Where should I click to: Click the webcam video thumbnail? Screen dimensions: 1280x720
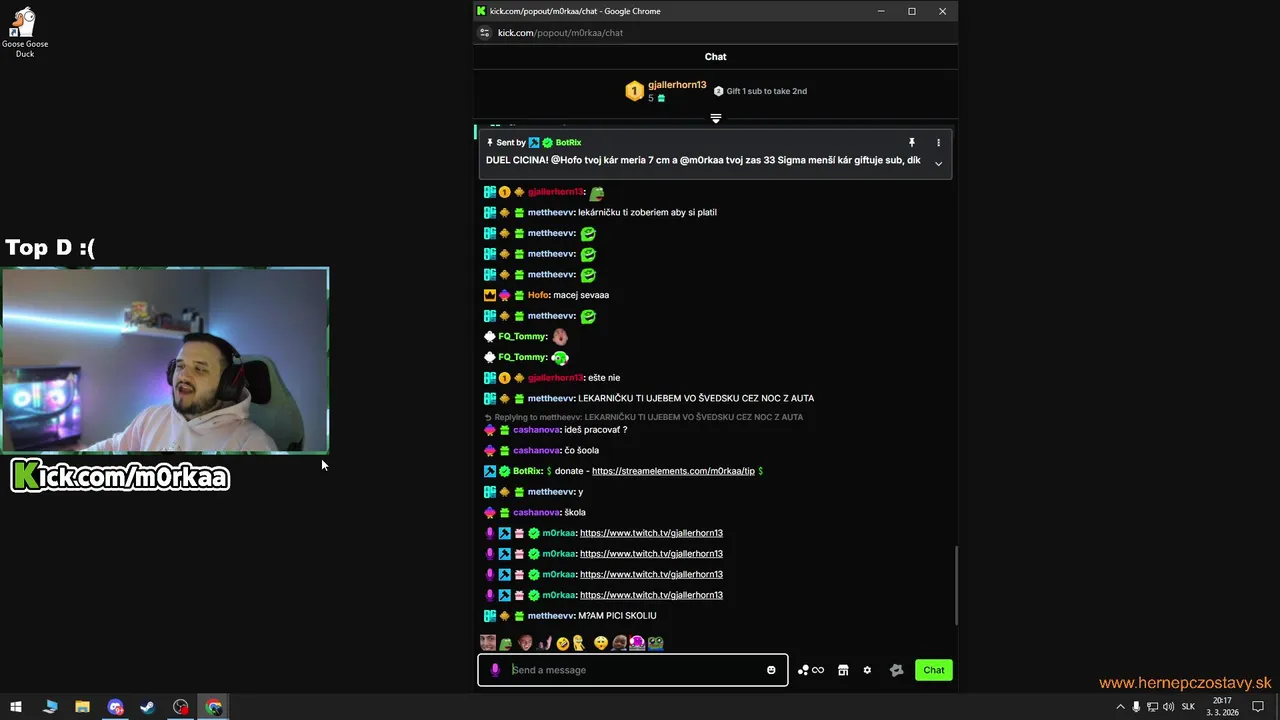coord(165,360)
